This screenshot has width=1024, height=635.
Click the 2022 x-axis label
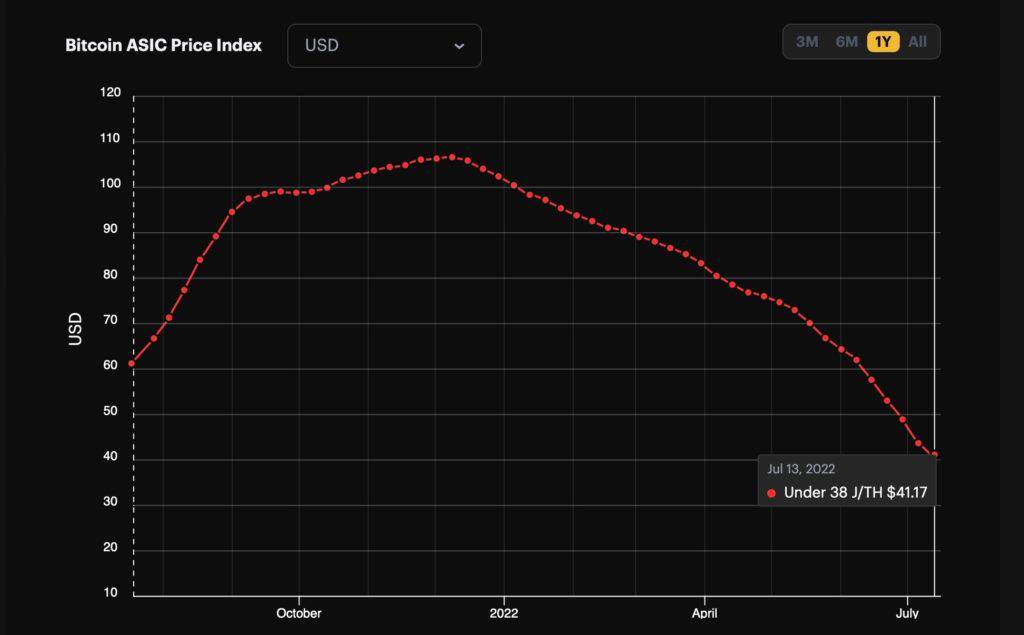(504, 613)
